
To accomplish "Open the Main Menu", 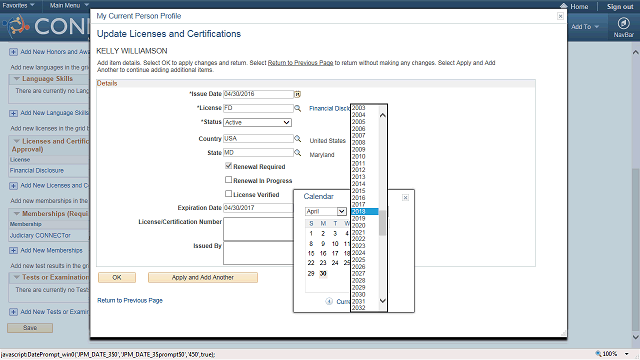I will pyautogui.click(x=69, y=5).
